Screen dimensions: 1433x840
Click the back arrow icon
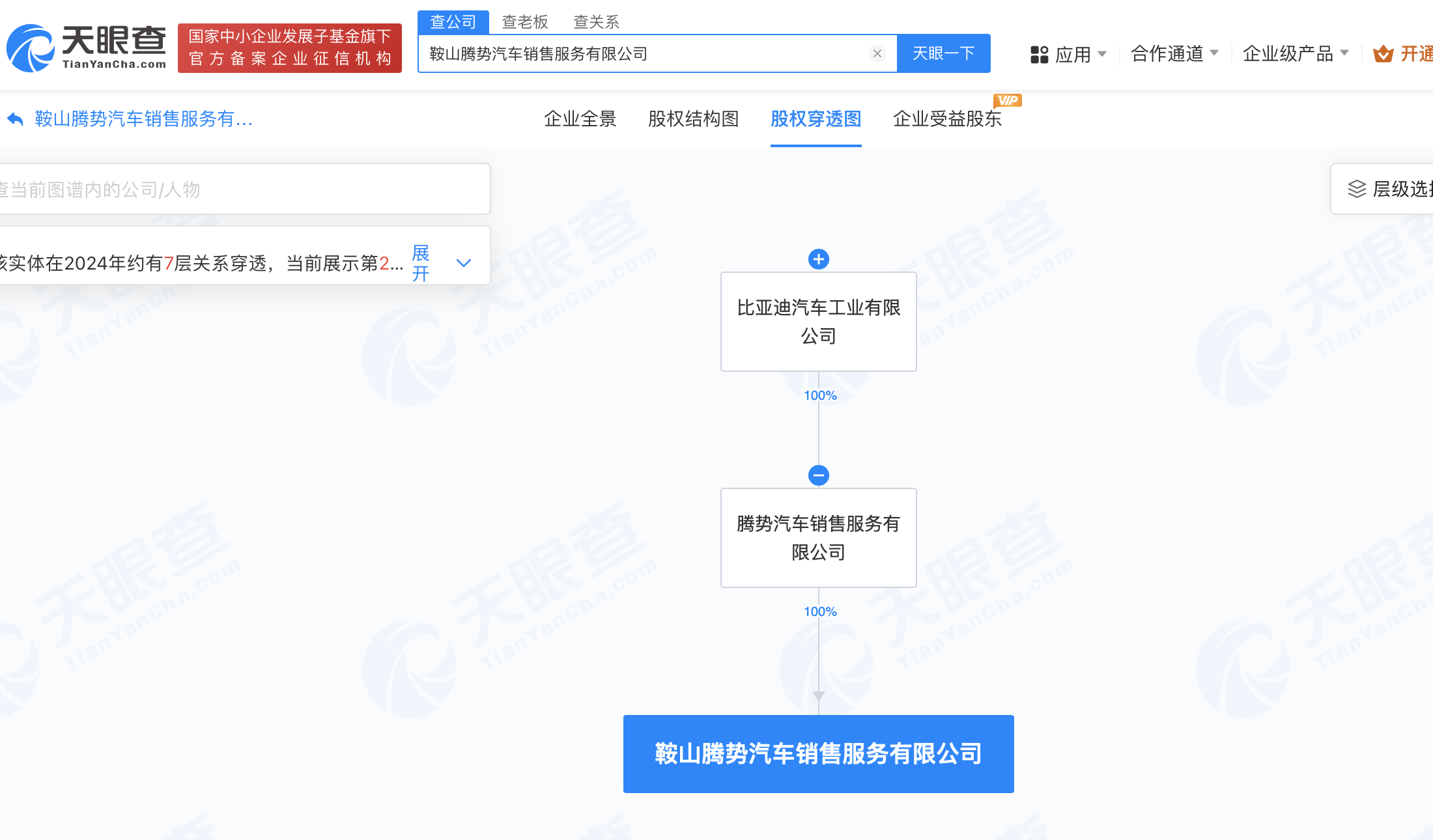15,119
